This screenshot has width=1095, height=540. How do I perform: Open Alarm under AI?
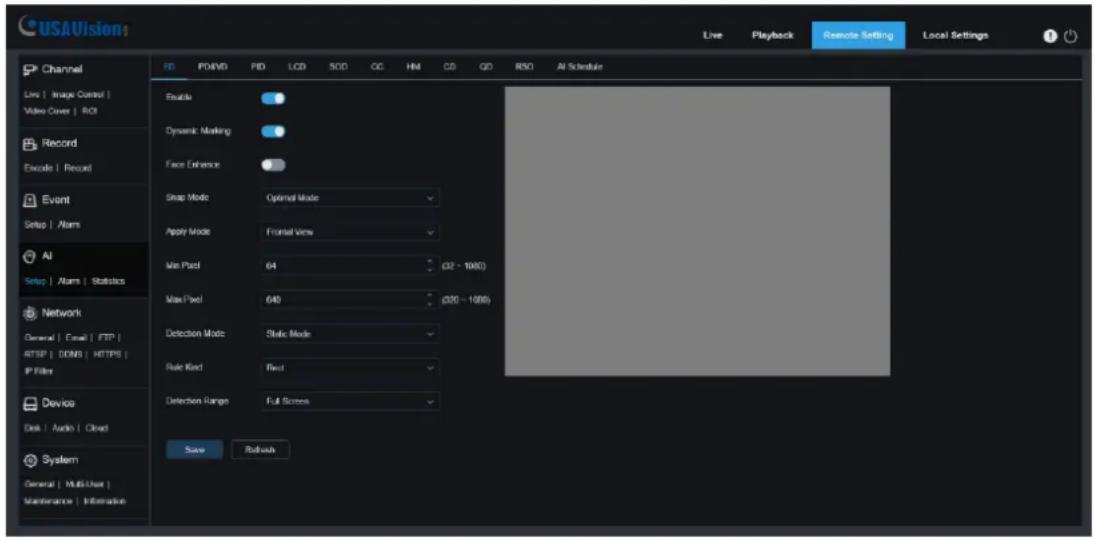(x=68, y=281)
